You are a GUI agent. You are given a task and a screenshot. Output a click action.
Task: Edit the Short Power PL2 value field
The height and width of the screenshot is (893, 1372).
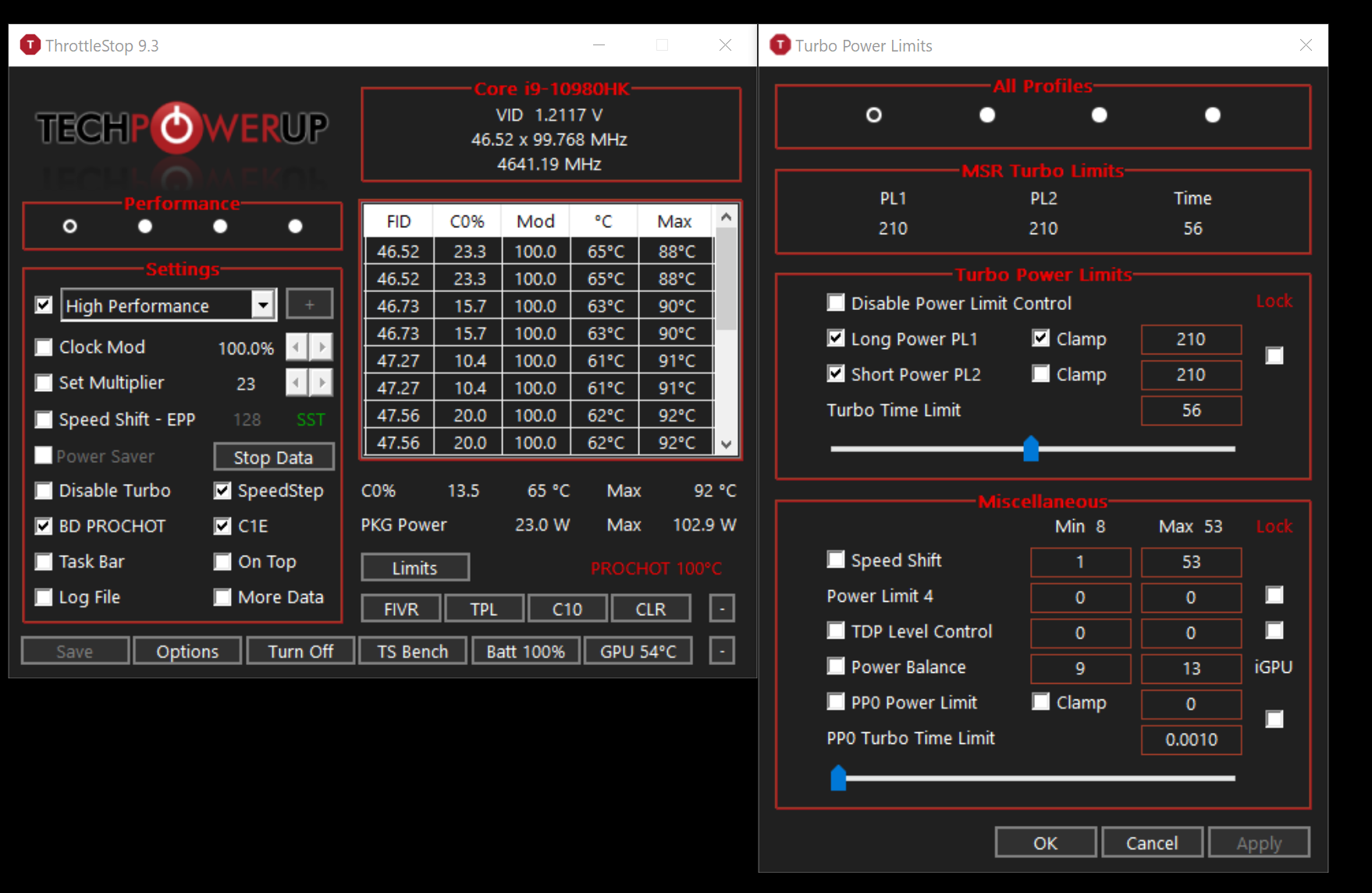(x=1191, y=375)
